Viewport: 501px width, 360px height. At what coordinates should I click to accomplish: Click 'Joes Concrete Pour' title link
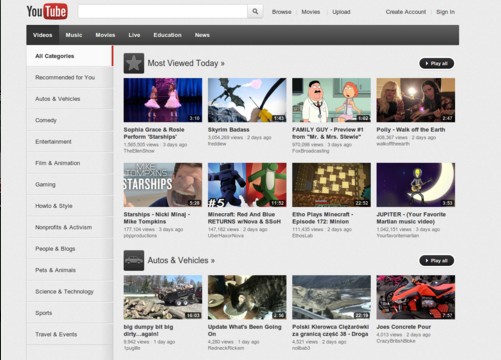(404, 327)
